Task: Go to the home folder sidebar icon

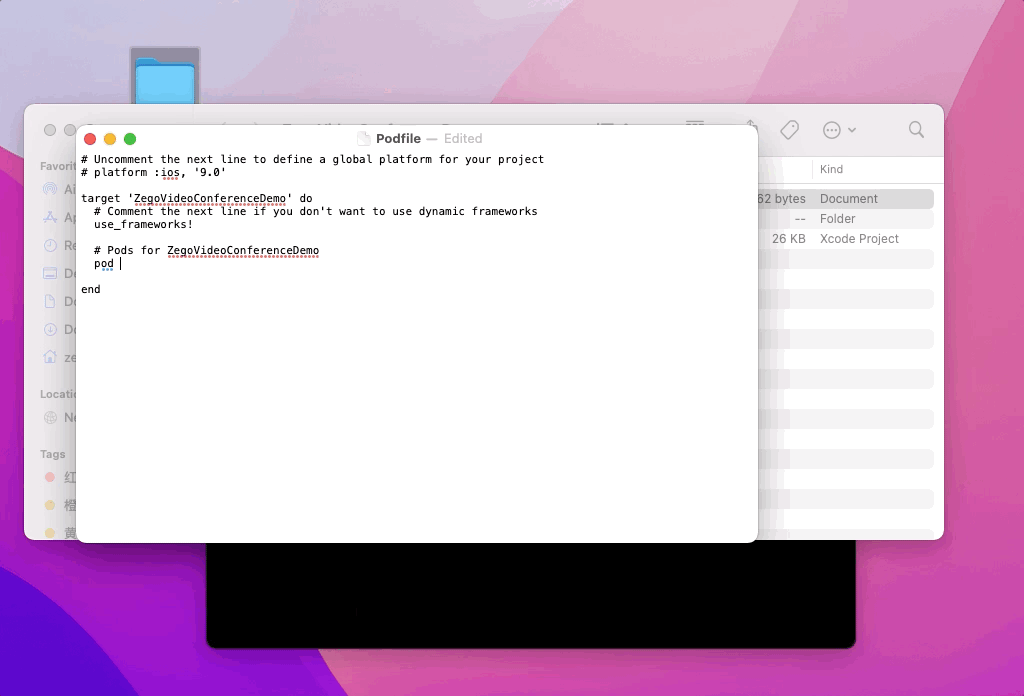Action: pyautogui.click(x=50, y=357)
